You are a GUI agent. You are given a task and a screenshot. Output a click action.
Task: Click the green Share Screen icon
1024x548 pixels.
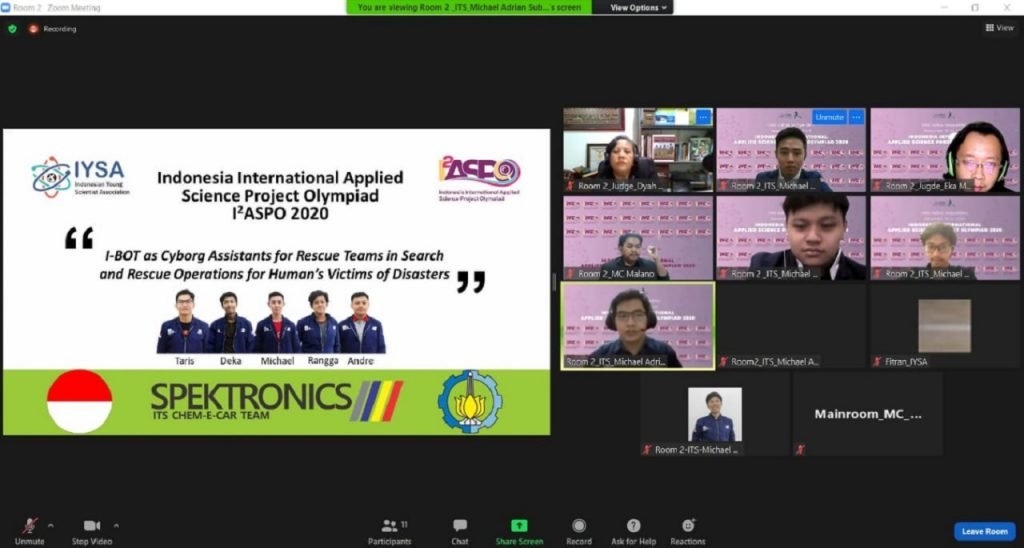519,526
